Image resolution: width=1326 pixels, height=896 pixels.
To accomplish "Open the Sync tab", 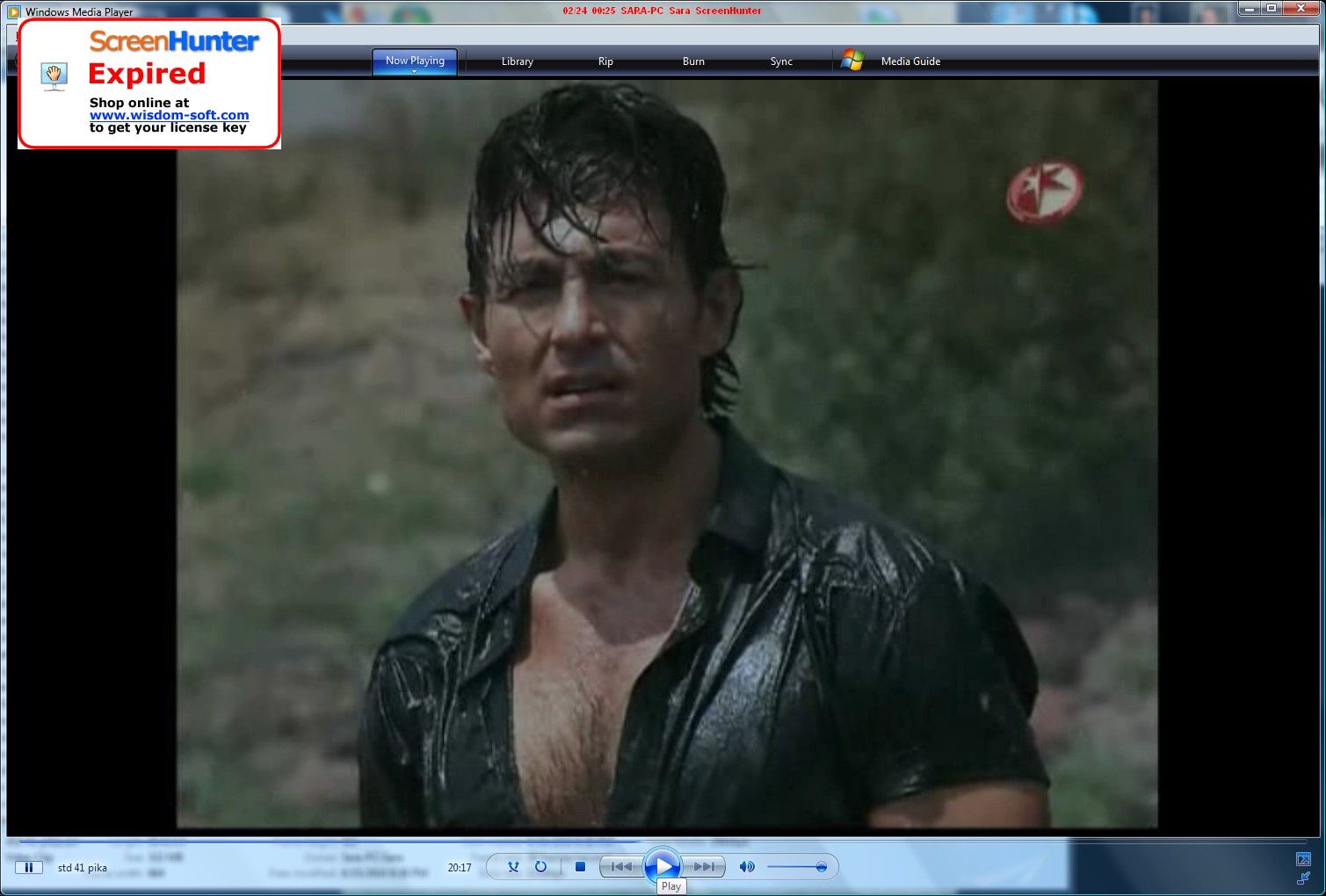I will coord(781,61).
